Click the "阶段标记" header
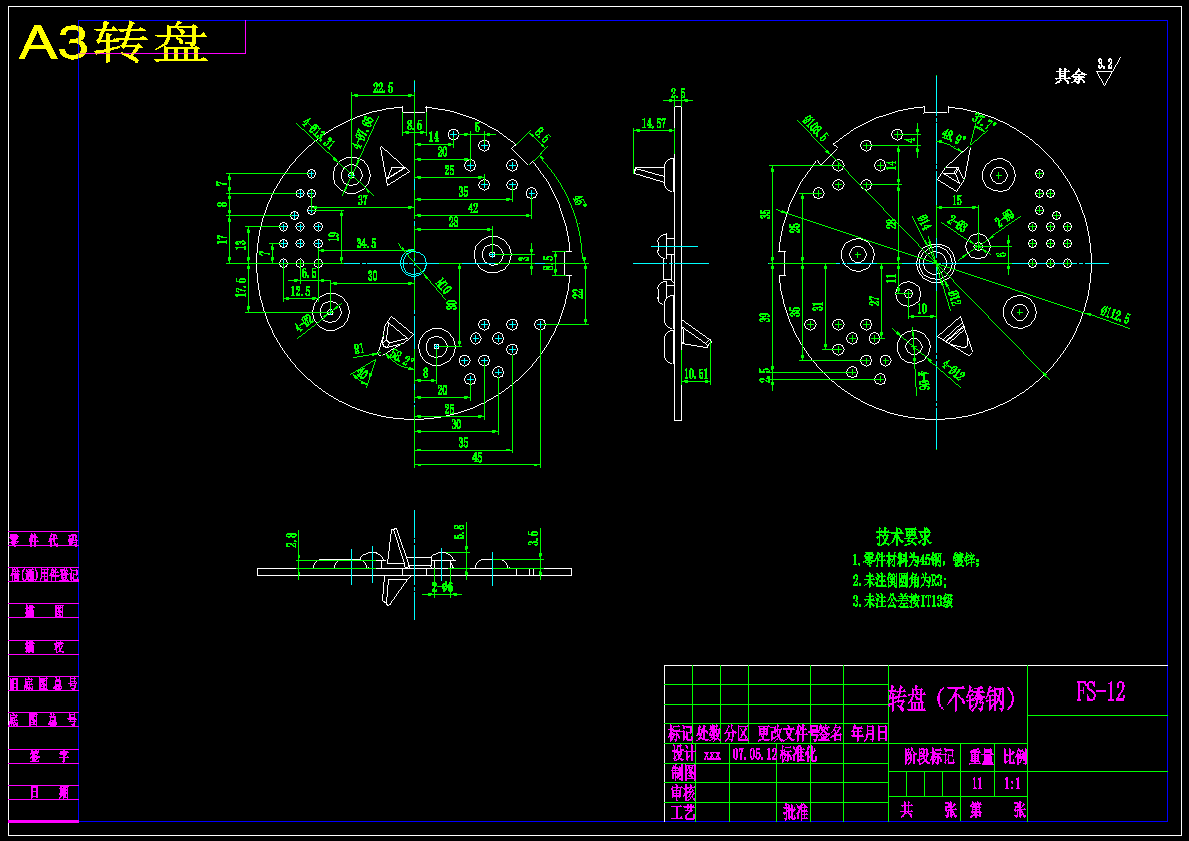The height and width of the screenshot is (841, 1189). coord(930,757)
